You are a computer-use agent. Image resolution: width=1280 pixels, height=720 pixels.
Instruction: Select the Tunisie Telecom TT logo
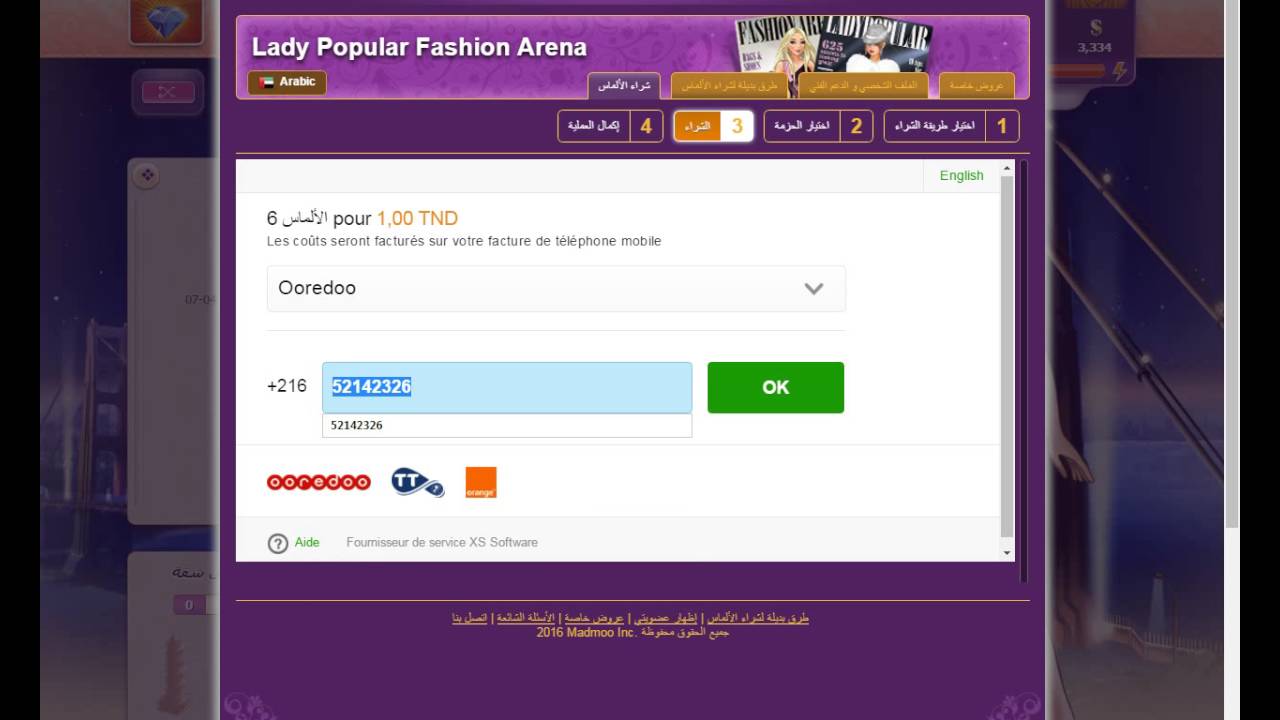417,482
